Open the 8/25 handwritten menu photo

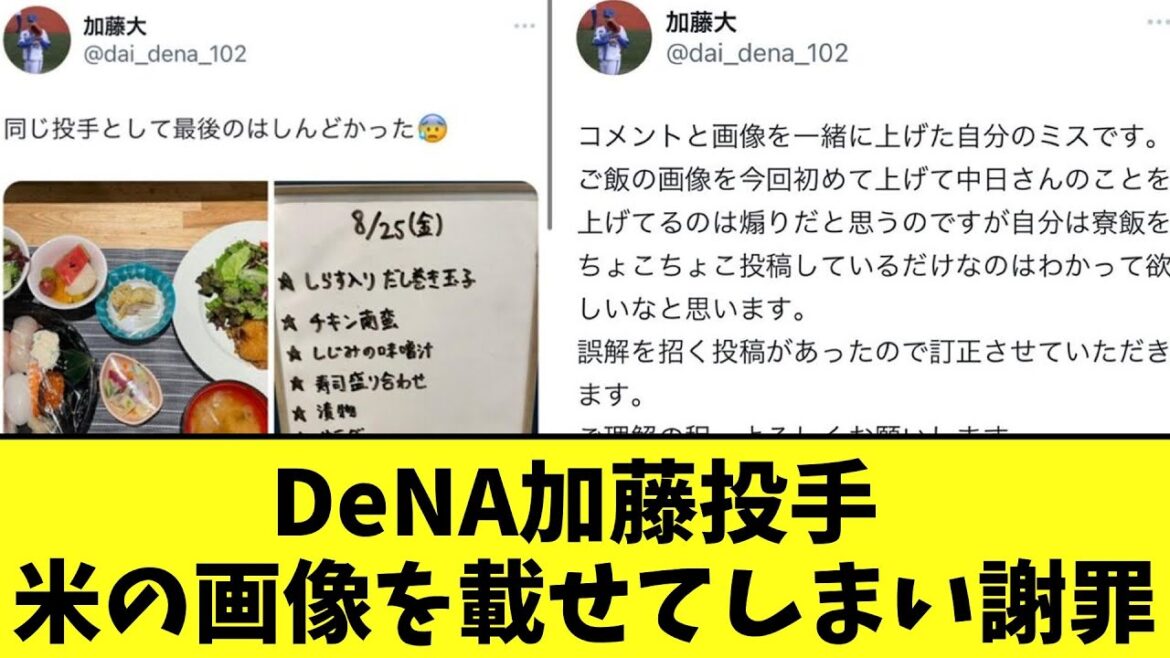pos(406,307)
